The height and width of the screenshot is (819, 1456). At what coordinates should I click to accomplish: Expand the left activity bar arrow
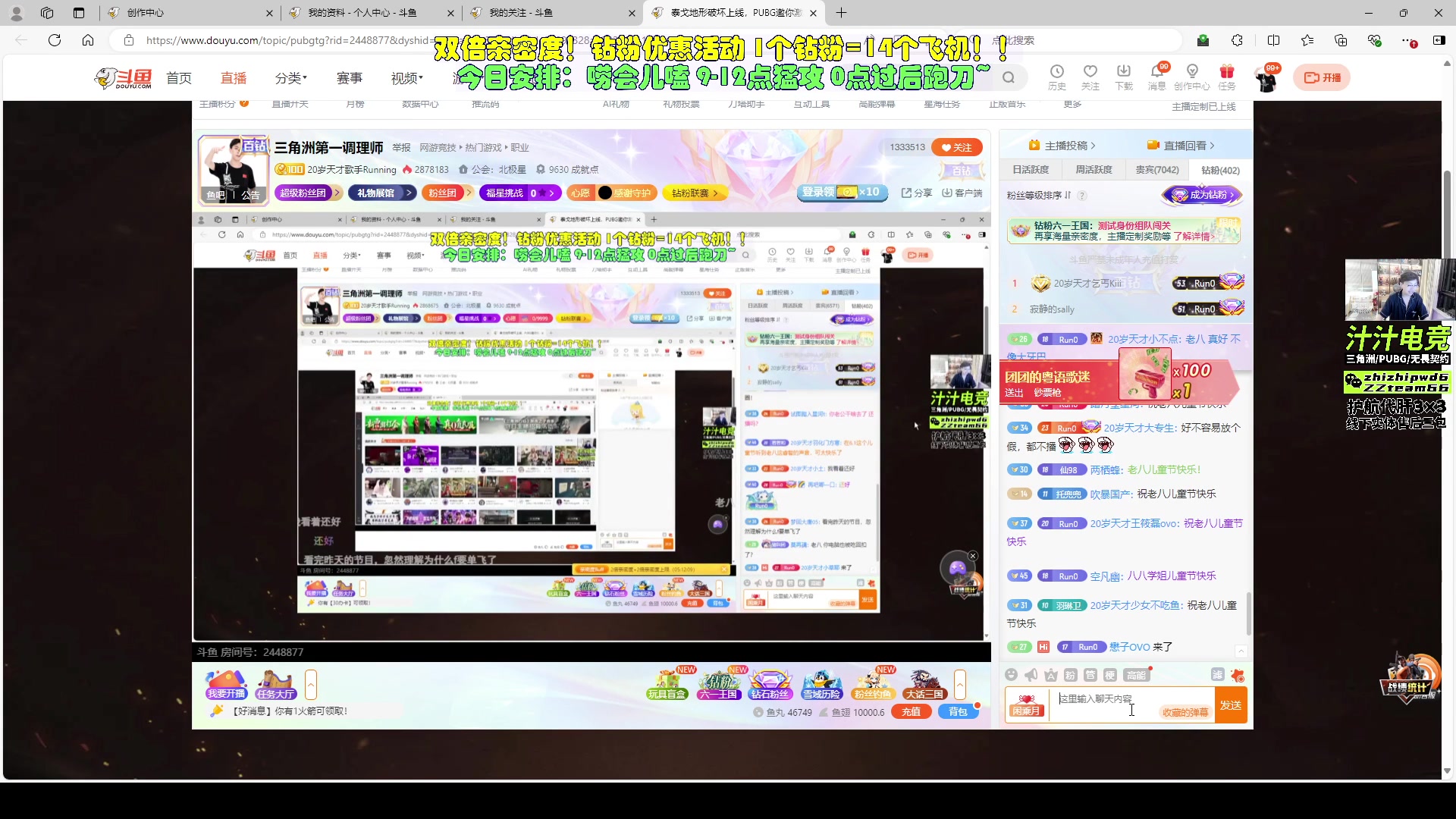pyautogui.click(x=310, y=685)
